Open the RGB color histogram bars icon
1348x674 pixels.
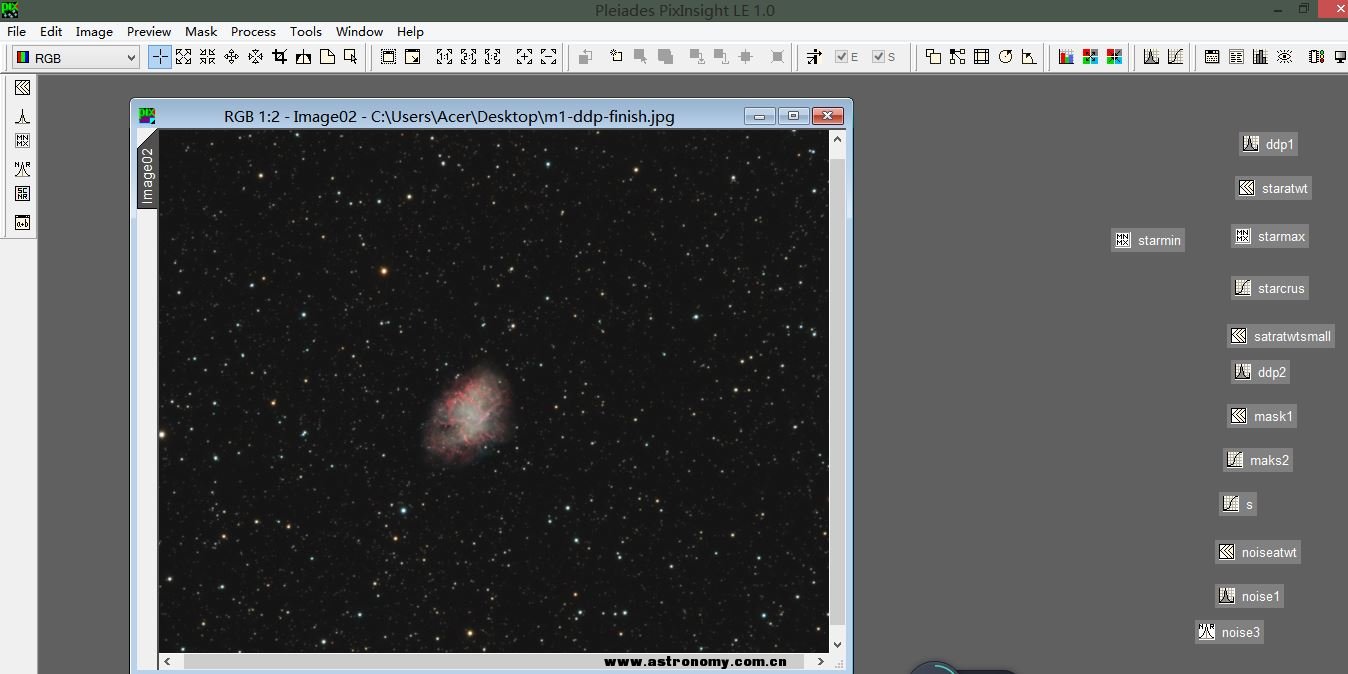[1066, 57]
